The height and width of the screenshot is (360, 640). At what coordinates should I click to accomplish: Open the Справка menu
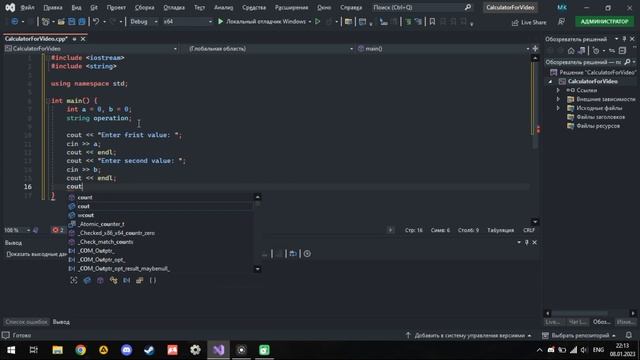pyautogui.click(x=351, y=7)
